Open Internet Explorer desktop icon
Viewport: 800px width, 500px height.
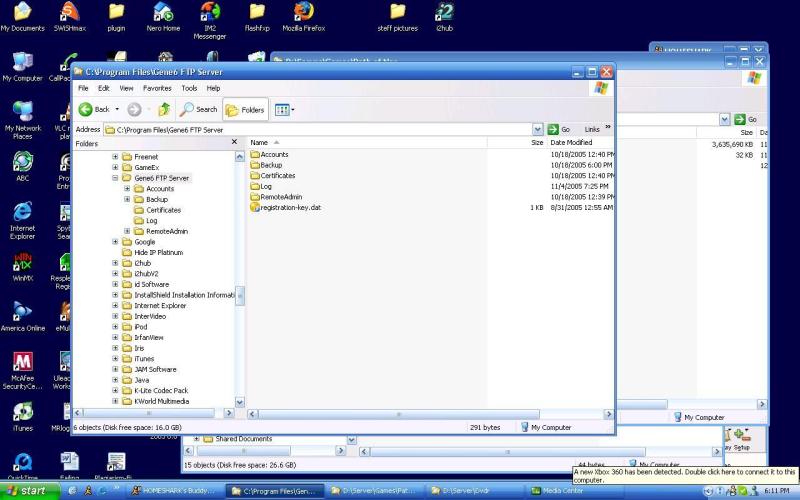[22, 220]
